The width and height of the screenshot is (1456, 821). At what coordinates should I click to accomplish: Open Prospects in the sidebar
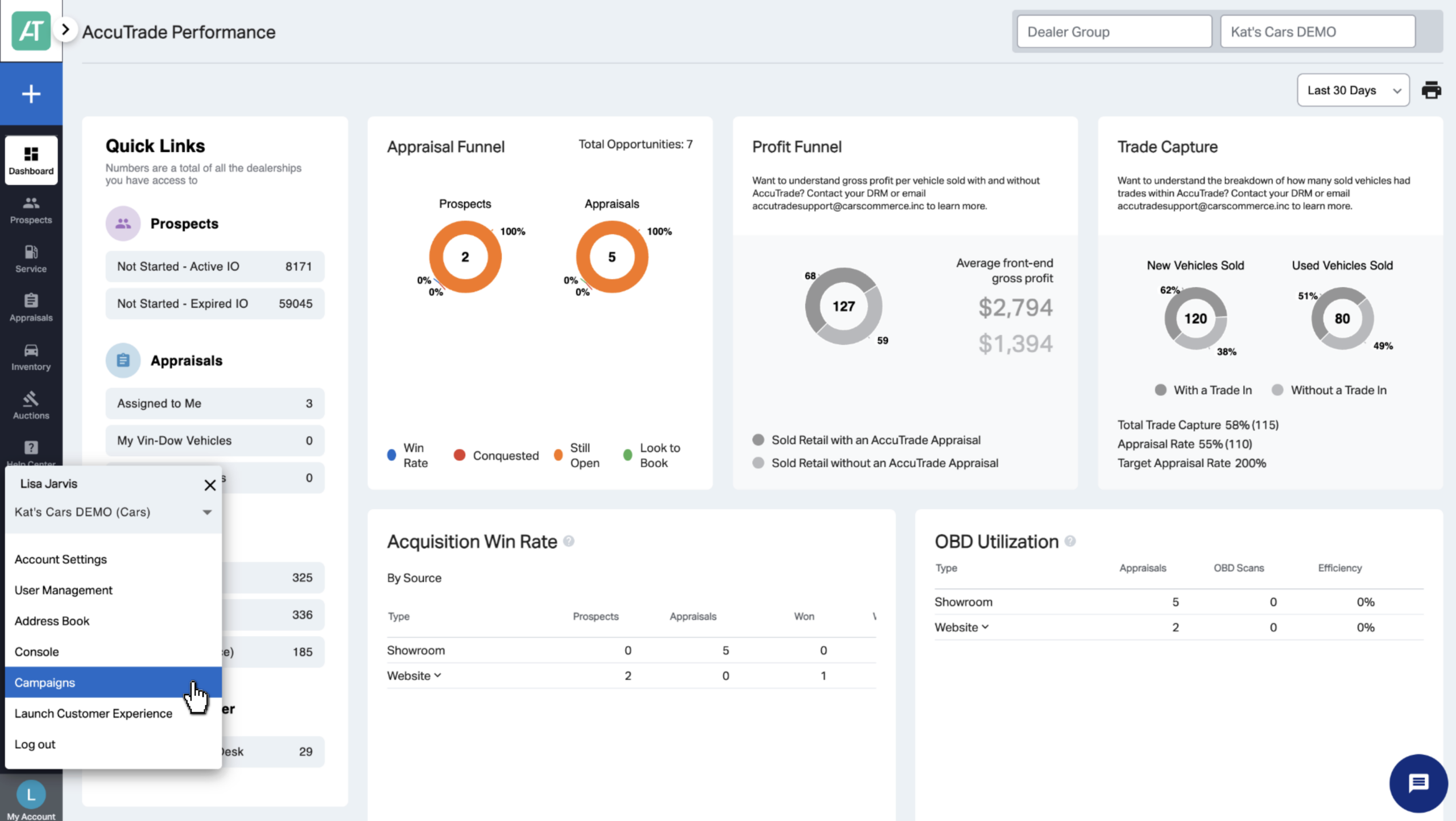pos(31,210)
